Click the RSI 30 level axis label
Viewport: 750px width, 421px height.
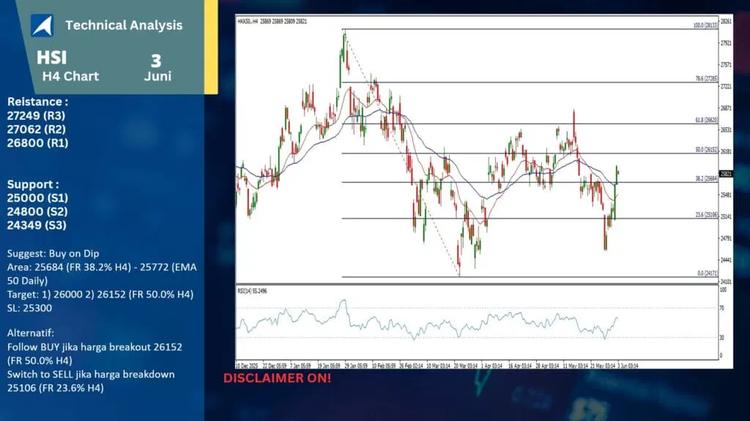click(722, 338)
